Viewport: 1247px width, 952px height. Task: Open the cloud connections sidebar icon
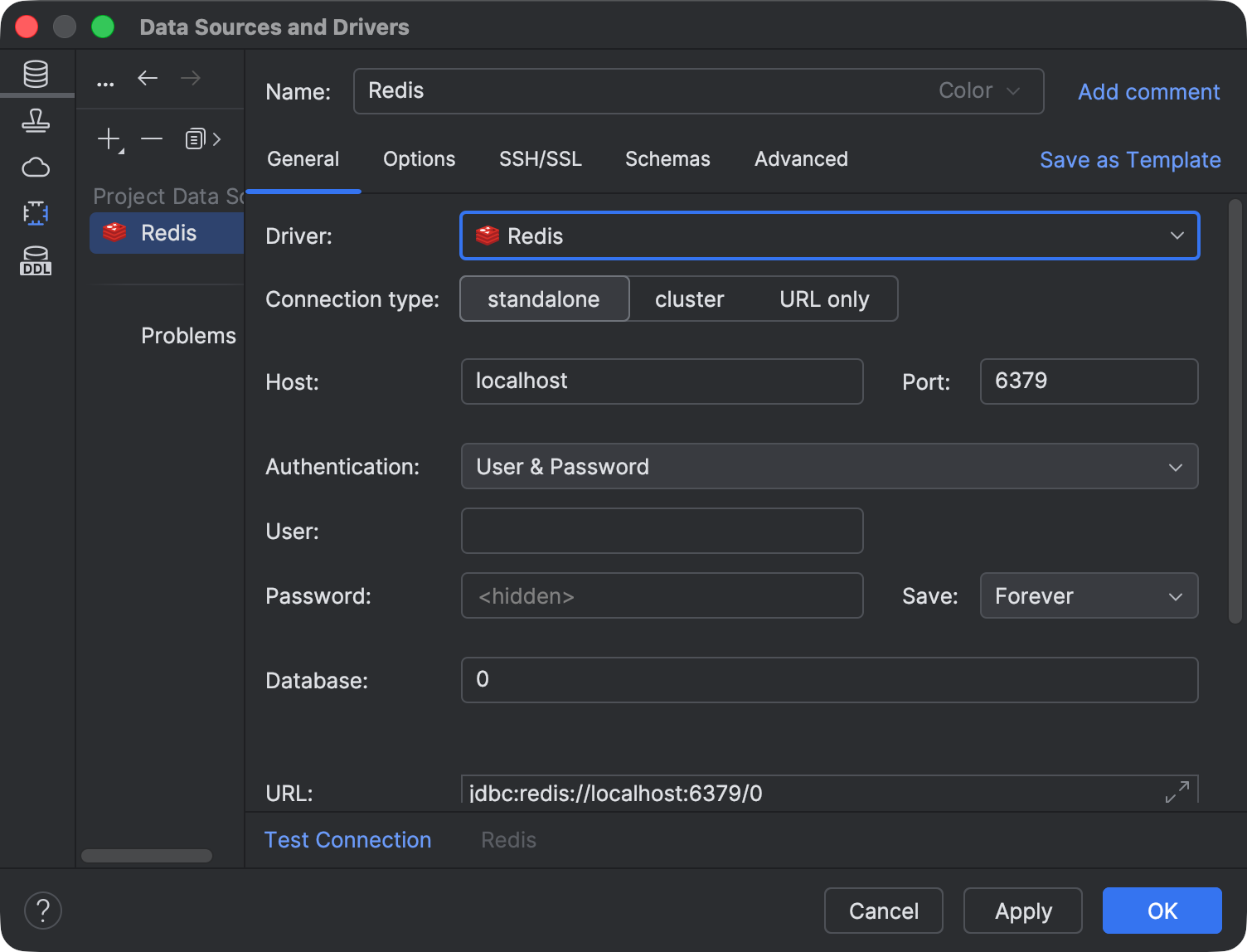coord(36,168)
